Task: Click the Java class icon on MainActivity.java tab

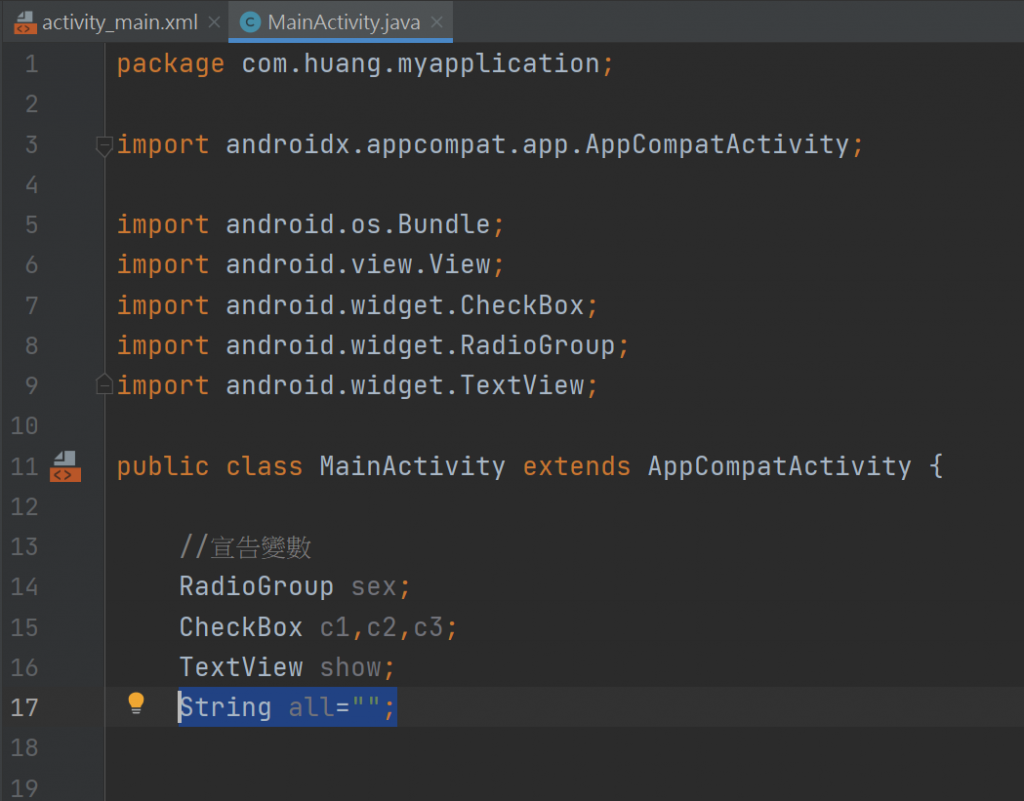Action: (250, 22)
